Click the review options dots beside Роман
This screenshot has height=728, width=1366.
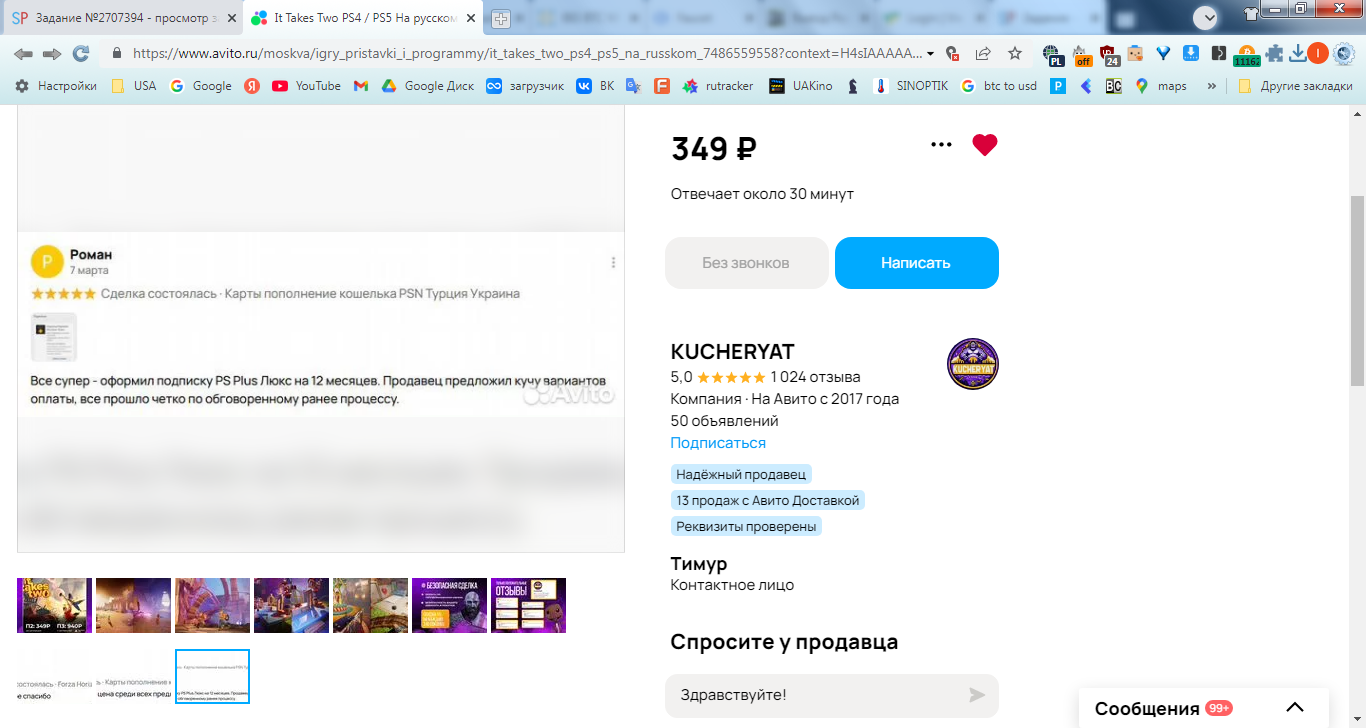coord(613,262)
